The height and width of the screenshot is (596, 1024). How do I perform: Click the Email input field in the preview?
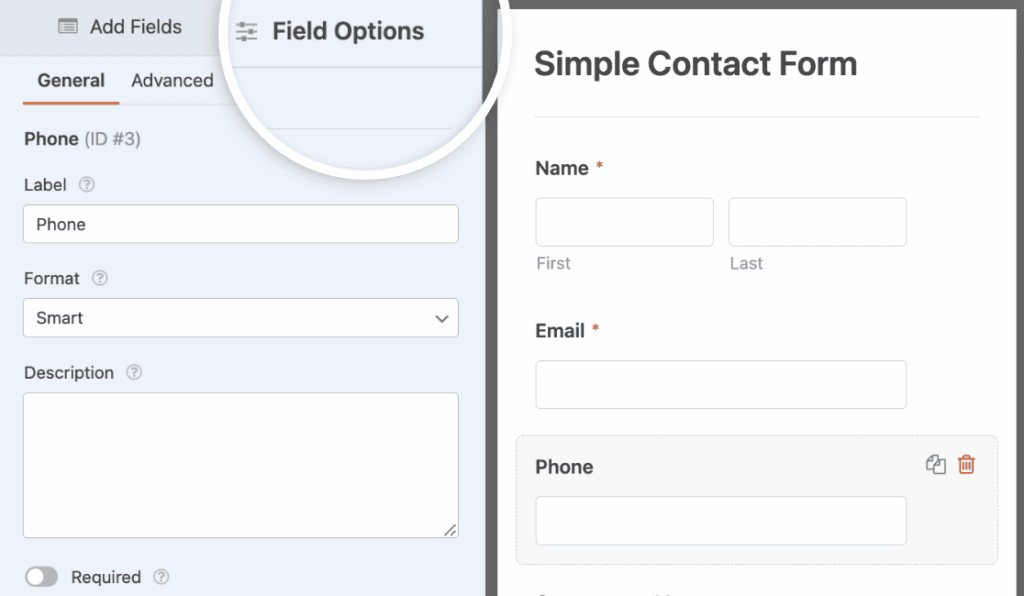click(x=720, y=384)
